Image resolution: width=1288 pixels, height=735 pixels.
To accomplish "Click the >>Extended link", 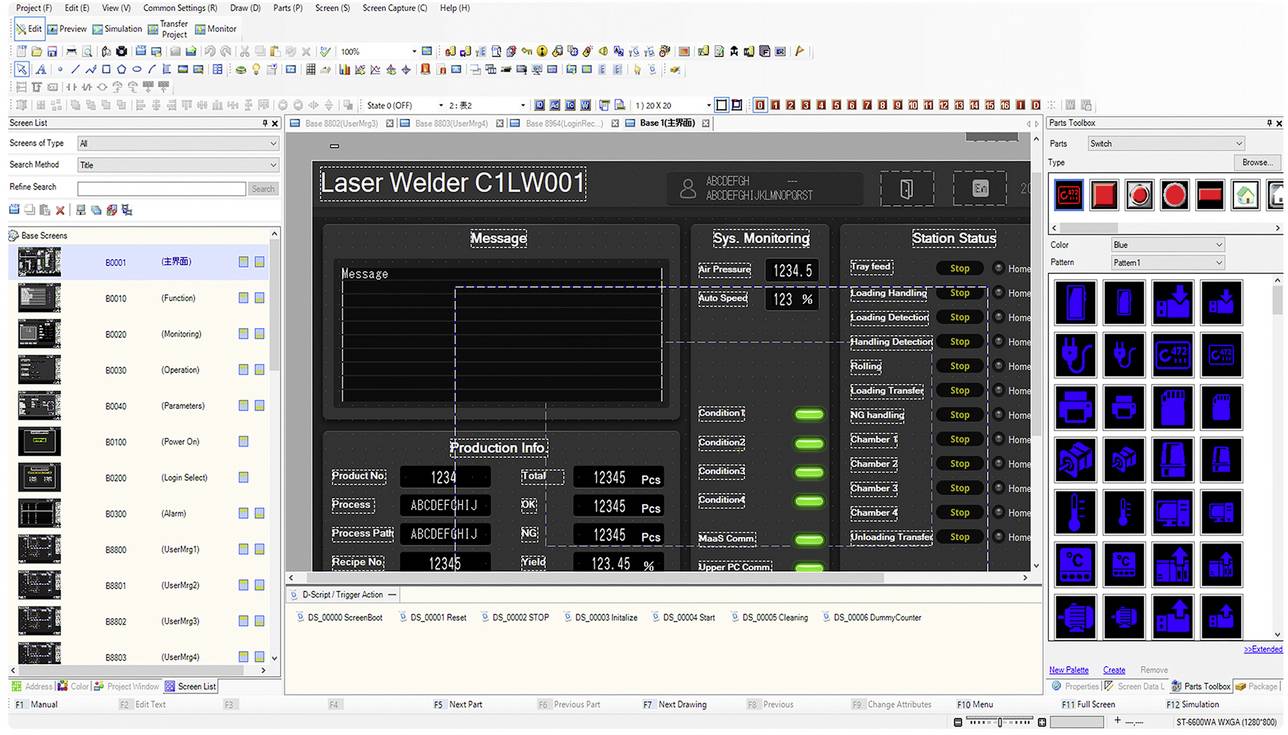I will coord(1262,649).
